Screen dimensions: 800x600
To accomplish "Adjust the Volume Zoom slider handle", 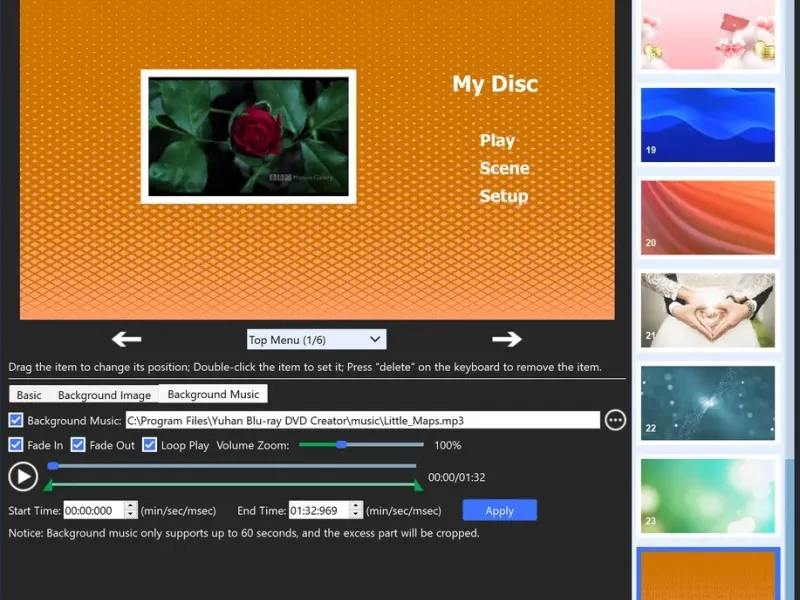I will pos(341,445).
